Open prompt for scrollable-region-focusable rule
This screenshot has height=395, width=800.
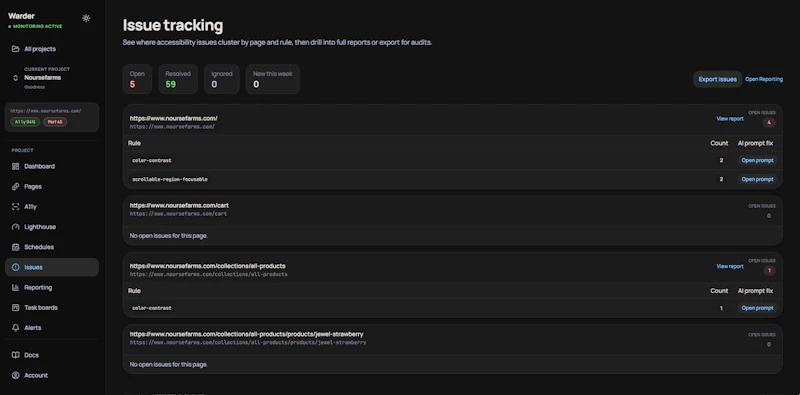click(757, 179)
